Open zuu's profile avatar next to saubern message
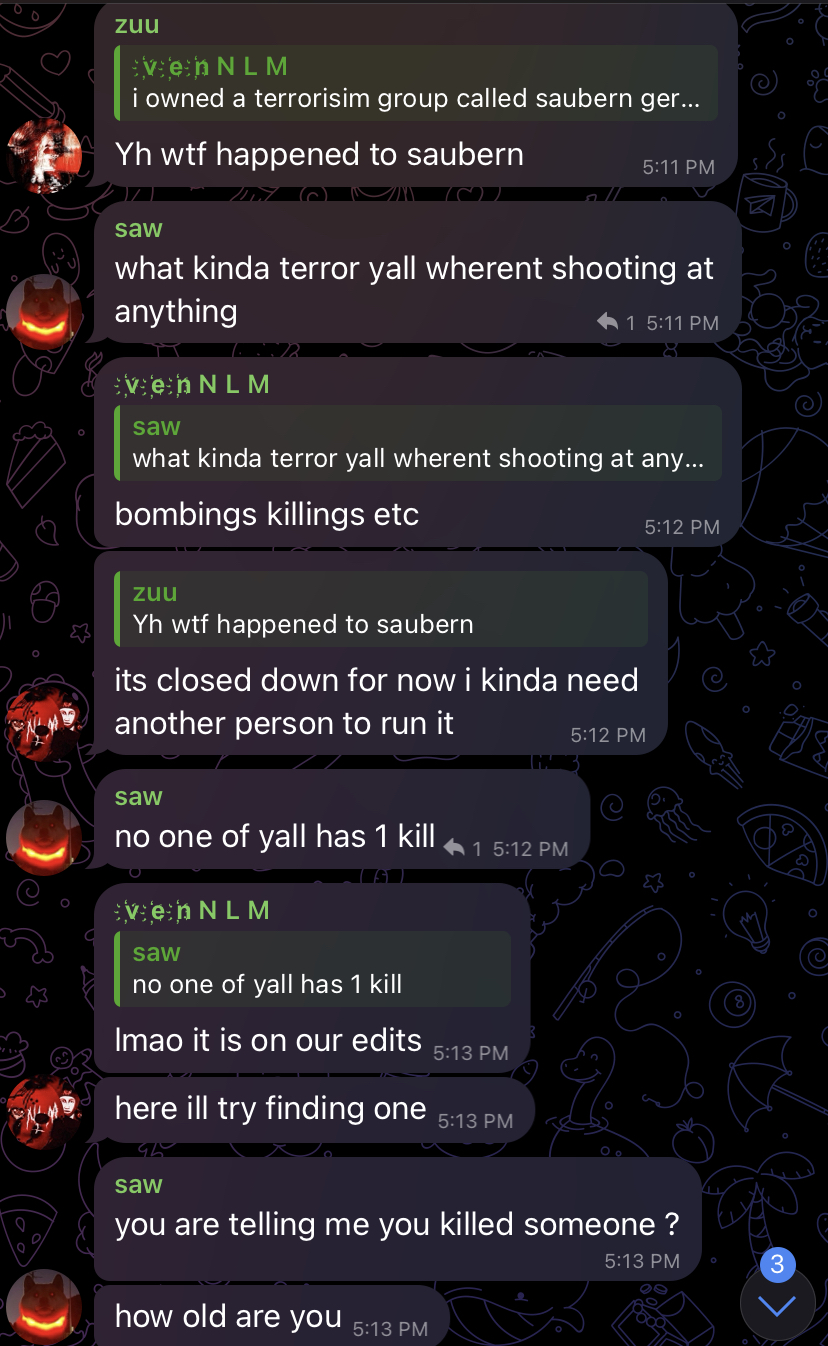Screen dimensions: 828x1346 tap(44, 155)
